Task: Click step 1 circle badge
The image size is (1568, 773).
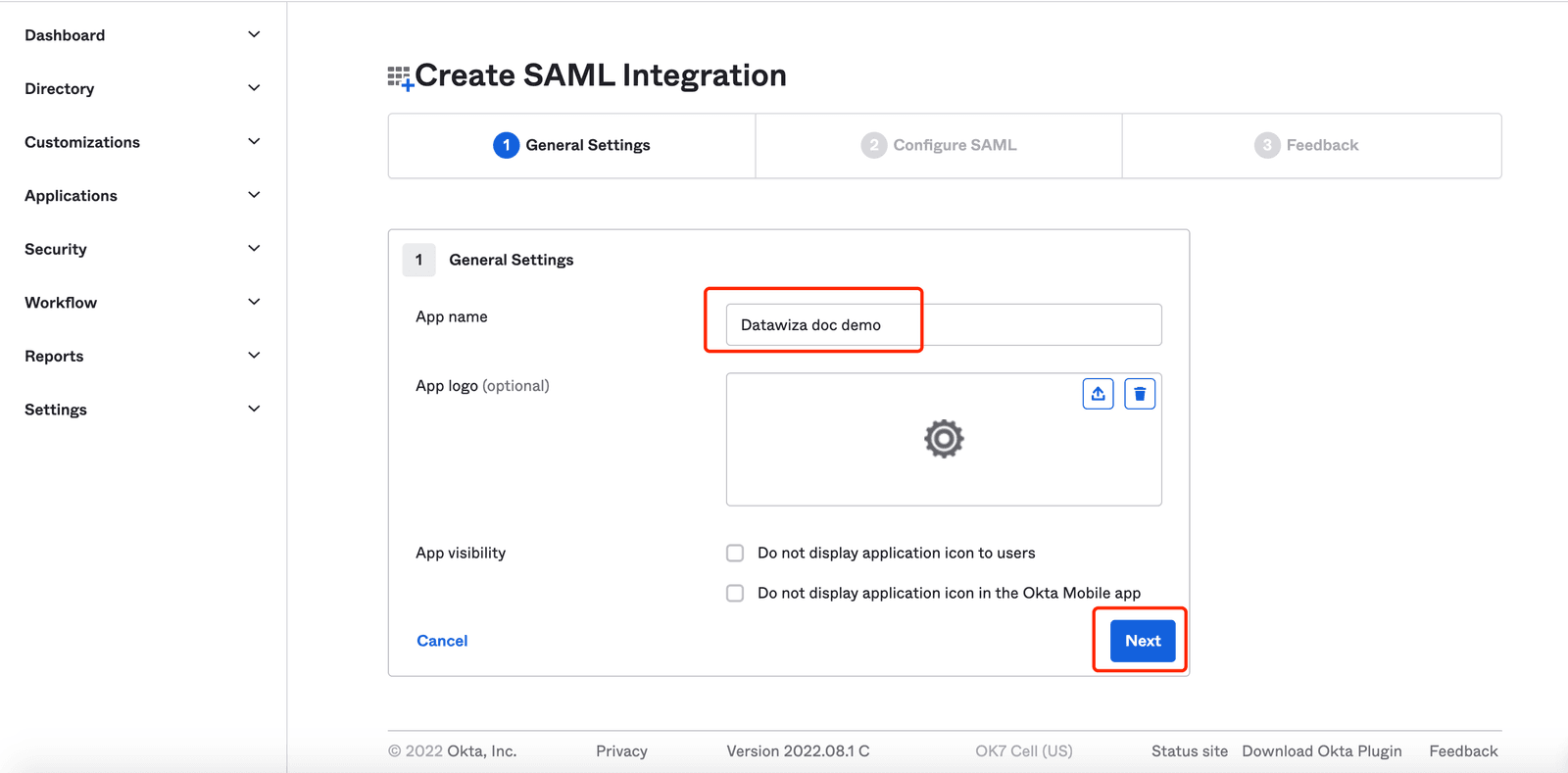Action: click(x=506, y=145)
